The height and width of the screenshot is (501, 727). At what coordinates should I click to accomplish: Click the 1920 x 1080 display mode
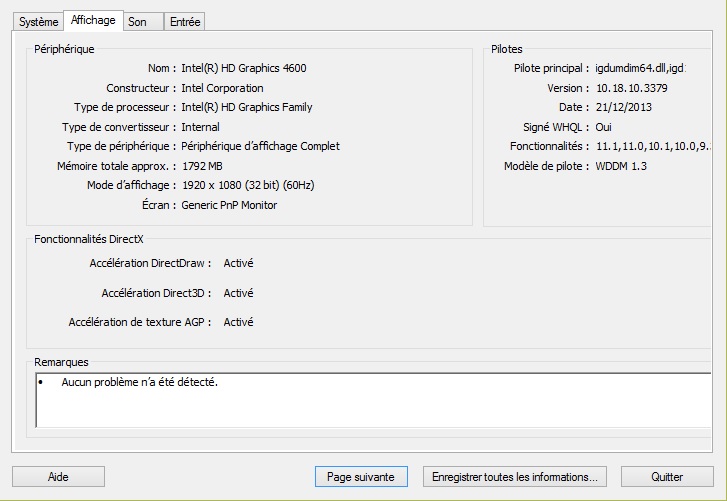248,185
